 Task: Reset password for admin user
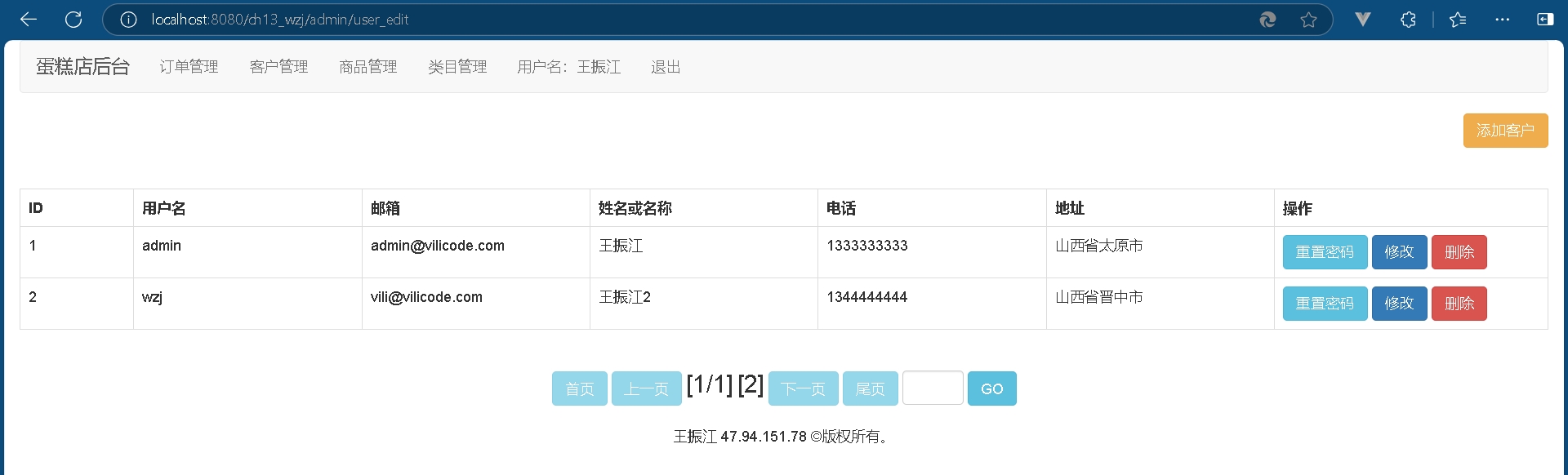point(1325,252)
